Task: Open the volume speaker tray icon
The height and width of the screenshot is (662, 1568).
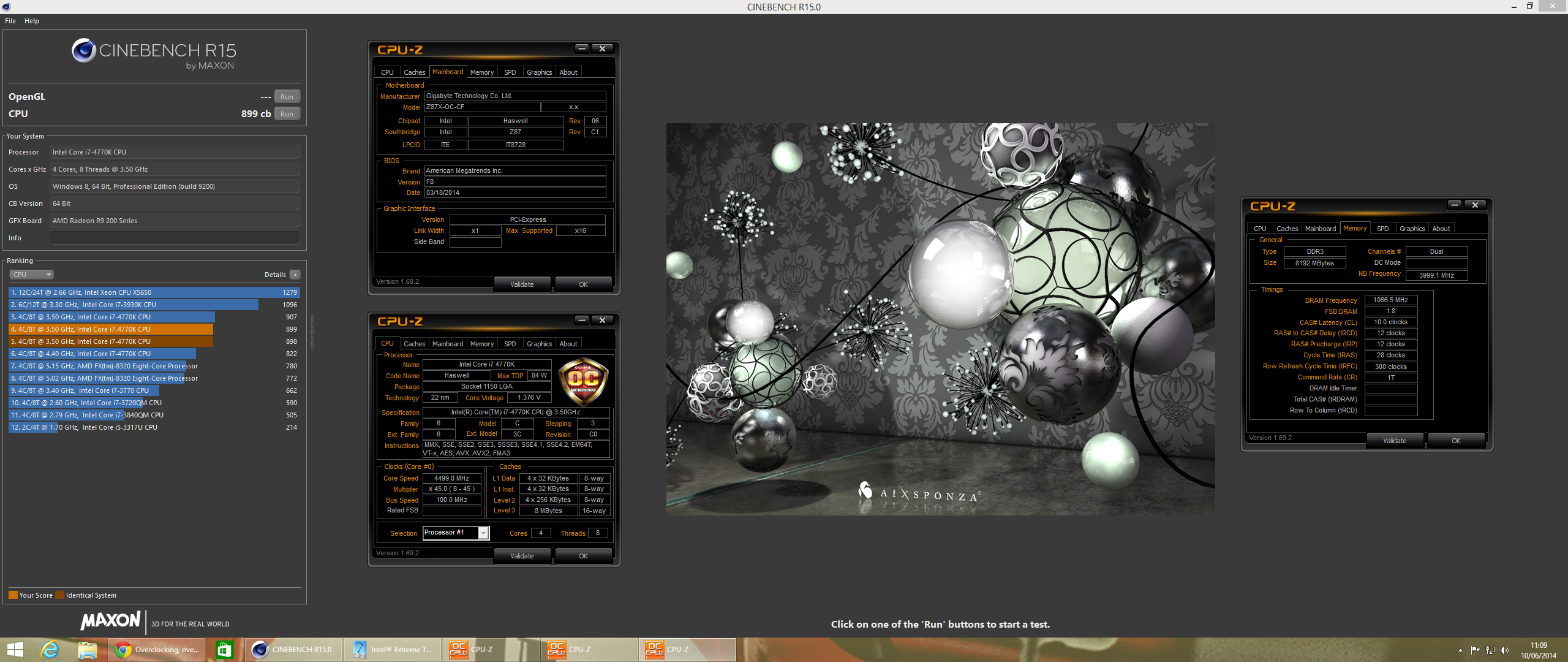Action: (x=1504, y=650)
